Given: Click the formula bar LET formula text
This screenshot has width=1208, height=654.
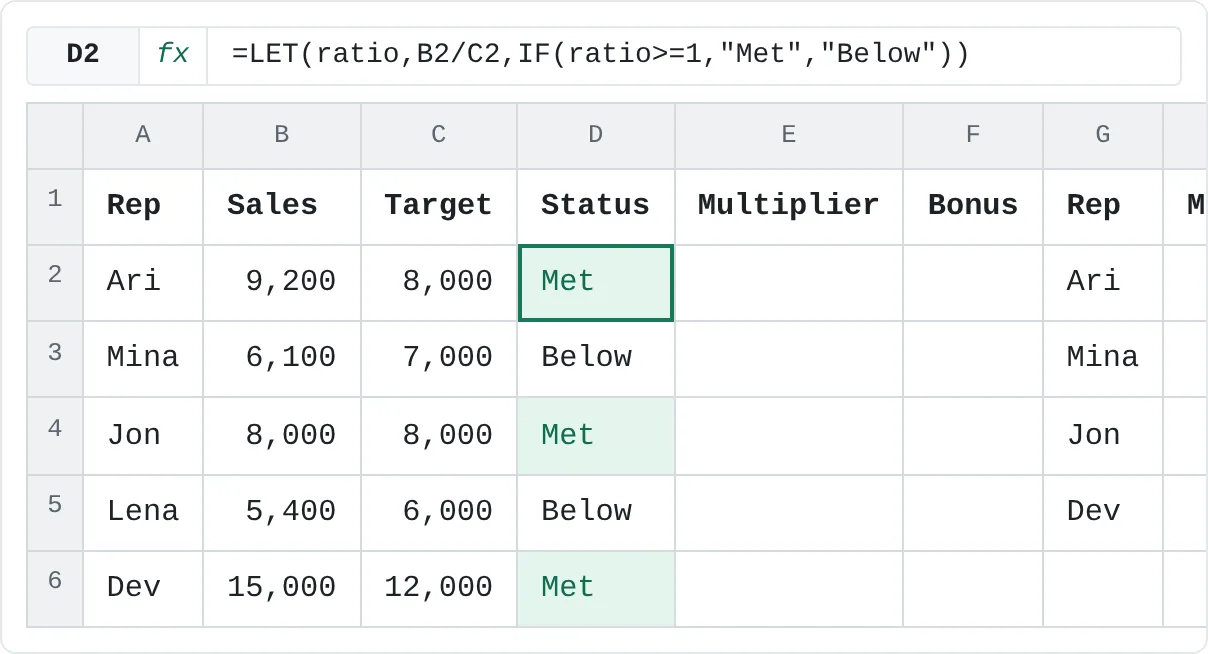Looking at the screenshot, I should pos(600,54).
